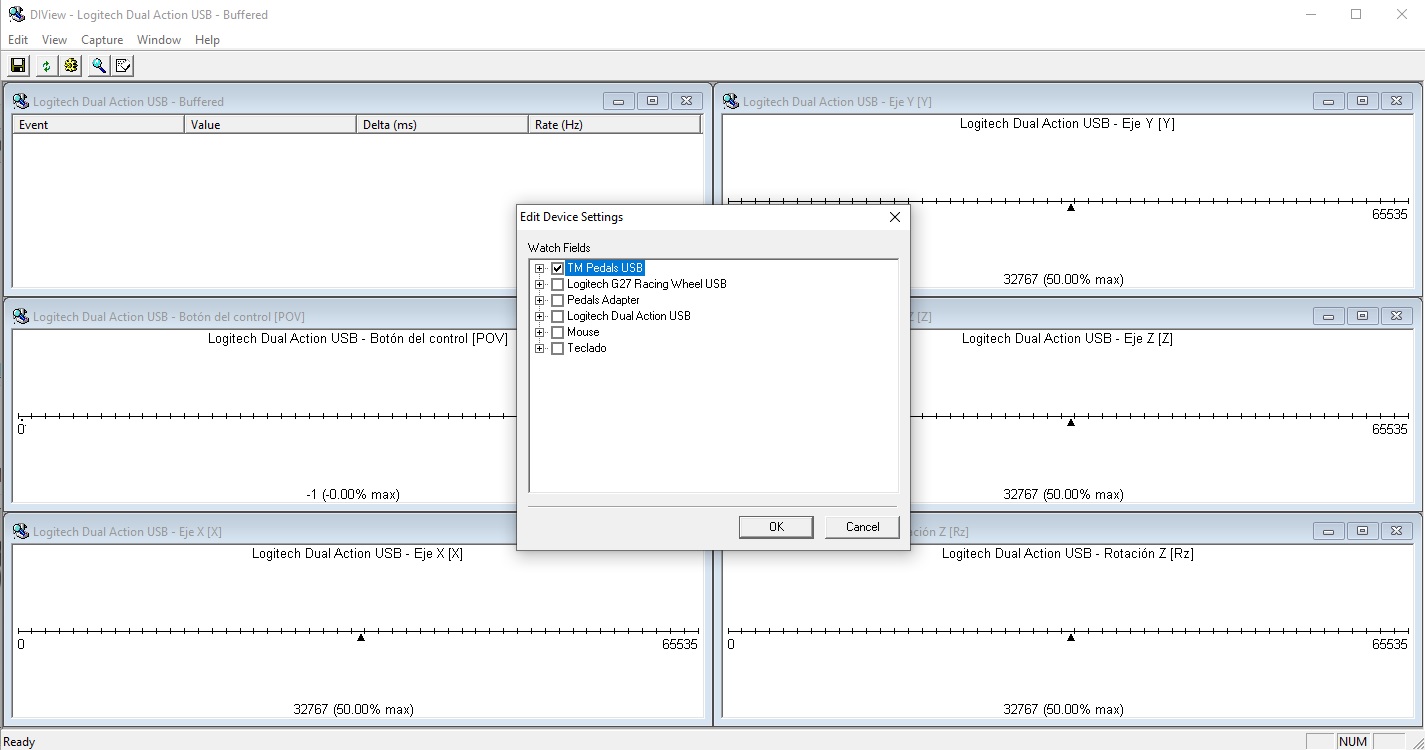1425x750 pixels.
Task: Click the icon of the Buffered child window
Action: point(21,101)
